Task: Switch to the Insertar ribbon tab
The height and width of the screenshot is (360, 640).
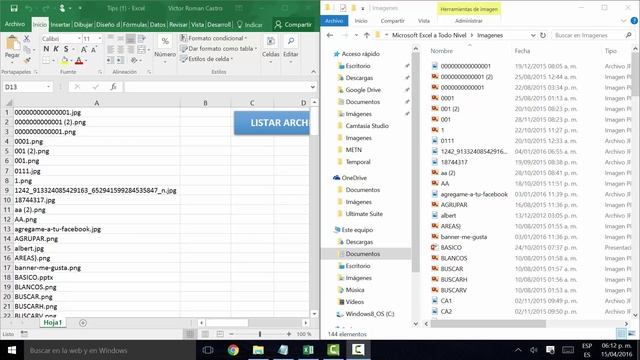Action: click(x=60, y=24)
